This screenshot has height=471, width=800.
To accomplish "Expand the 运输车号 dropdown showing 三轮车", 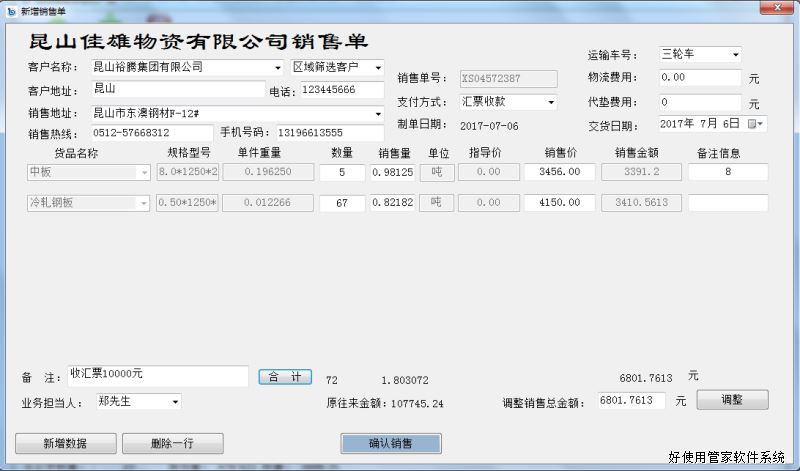I will click(734, 54).
